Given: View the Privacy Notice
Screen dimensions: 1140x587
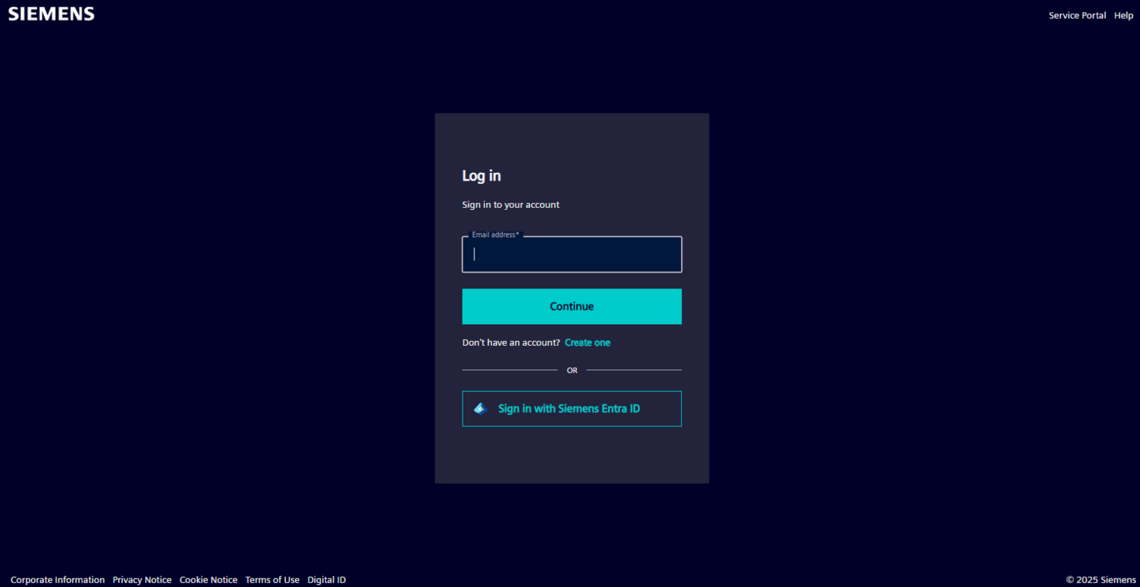Looking at the screenshot, I should click(142, 580).
